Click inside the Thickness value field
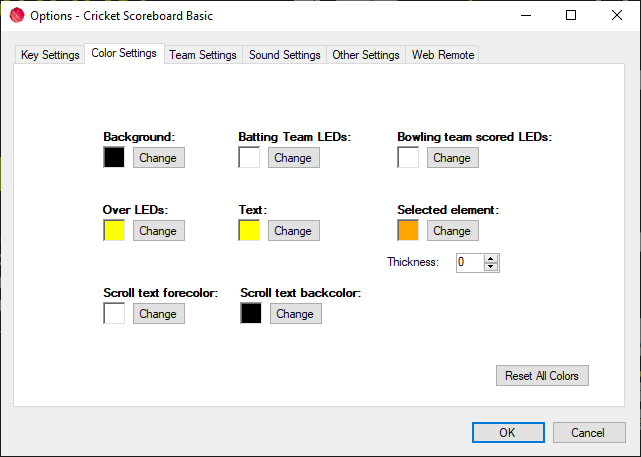 (x=469, y=263)
